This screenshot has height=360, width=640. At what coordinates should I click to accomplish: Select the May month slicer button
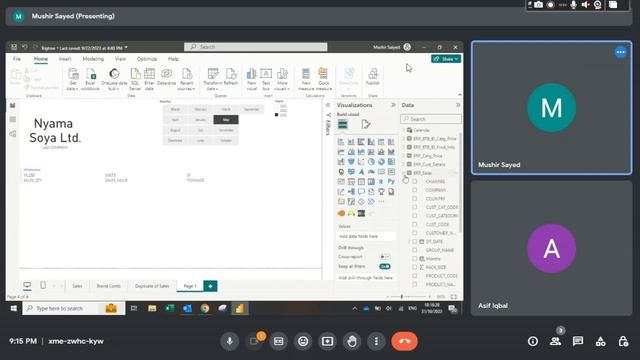pyautogui.click(x=226, y=120)
